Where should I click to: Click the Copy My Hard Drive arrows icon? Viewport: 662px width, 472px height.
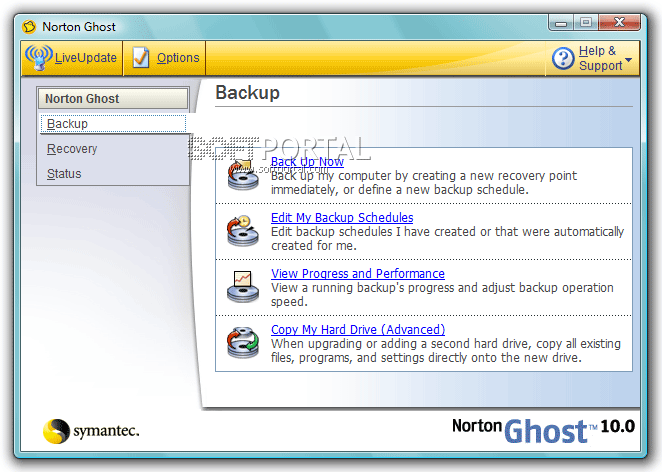pyautogui.click(x=243, y=342)
